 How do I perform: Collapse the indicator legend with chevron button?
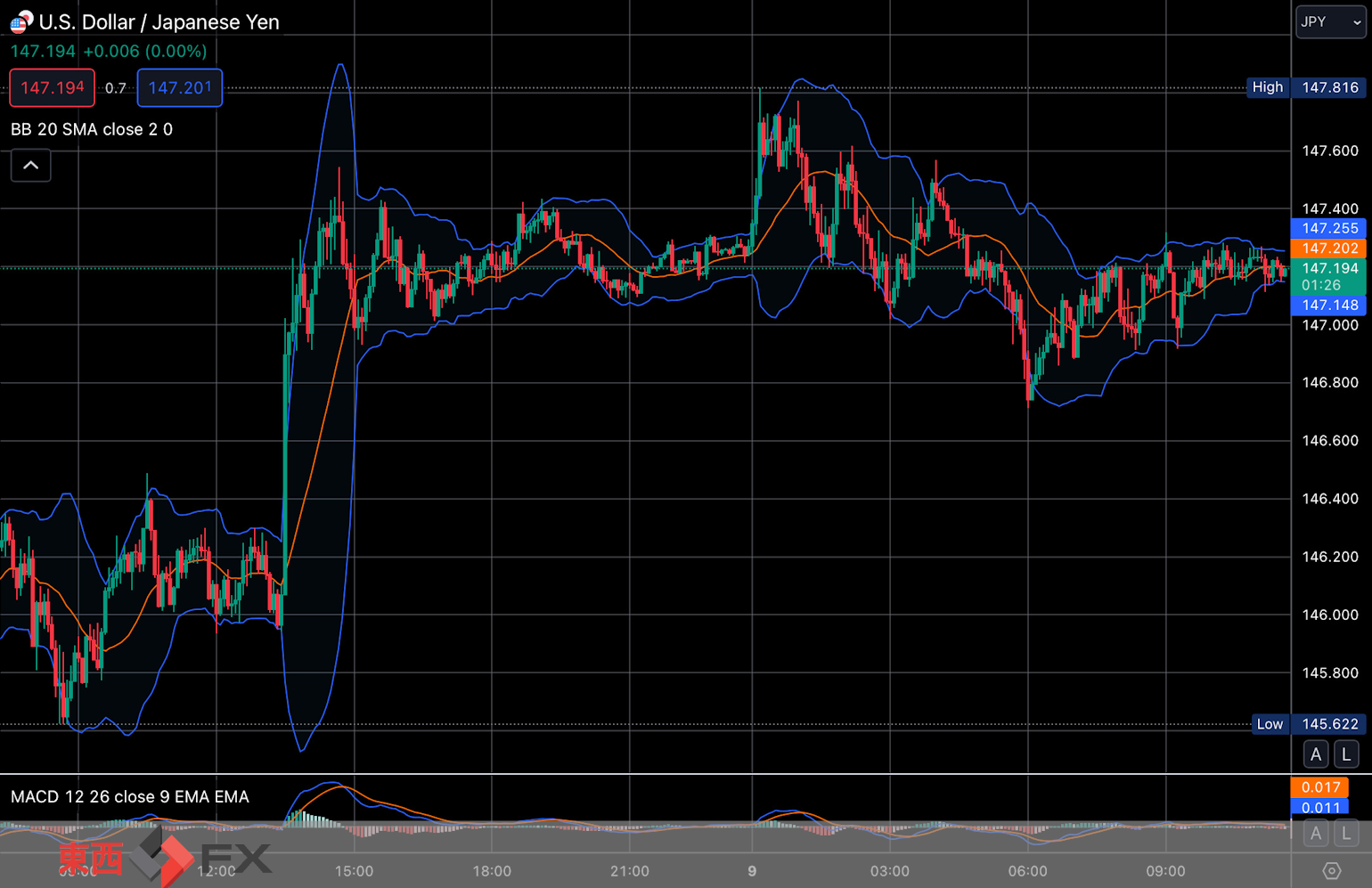point(30,165)
